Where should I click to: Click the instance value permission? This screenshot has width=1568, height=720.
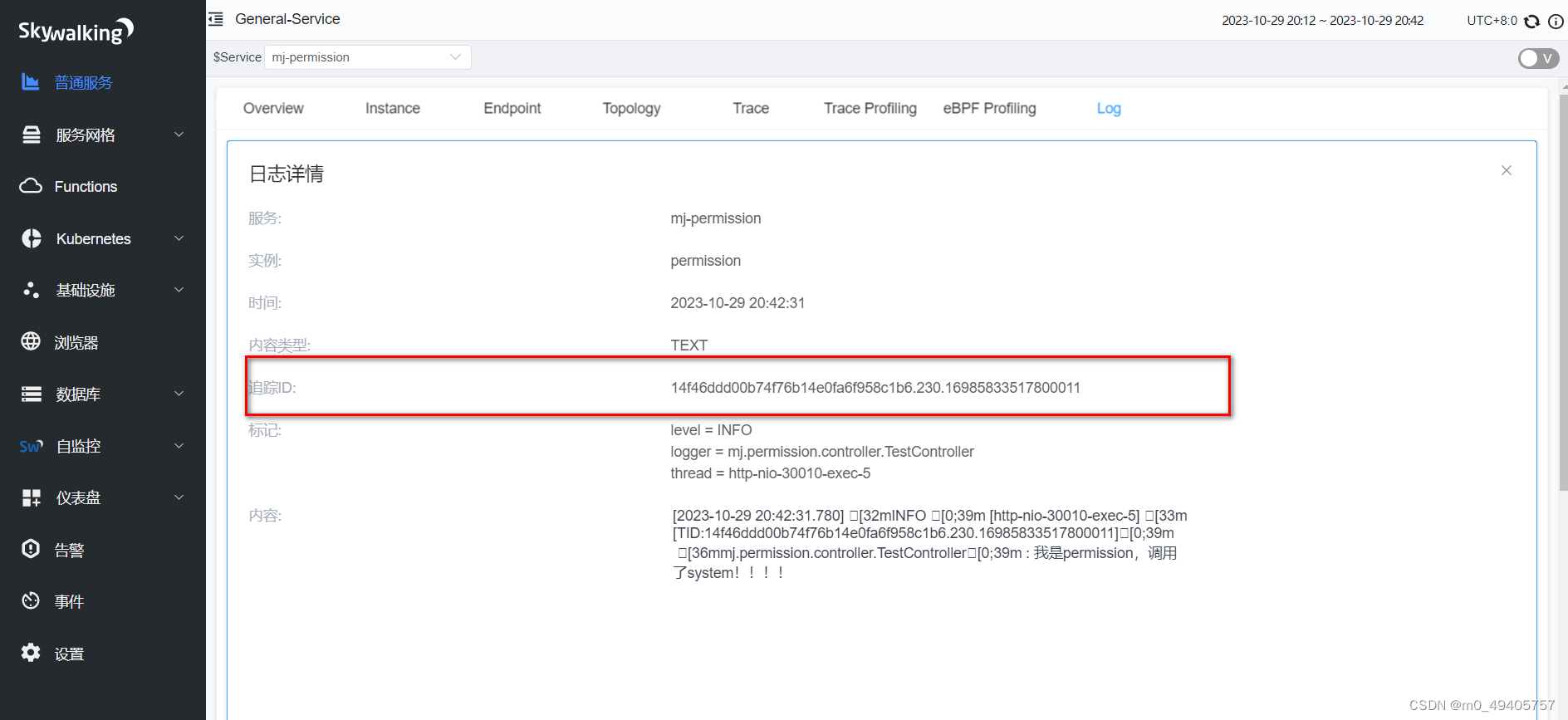[706, 261]
